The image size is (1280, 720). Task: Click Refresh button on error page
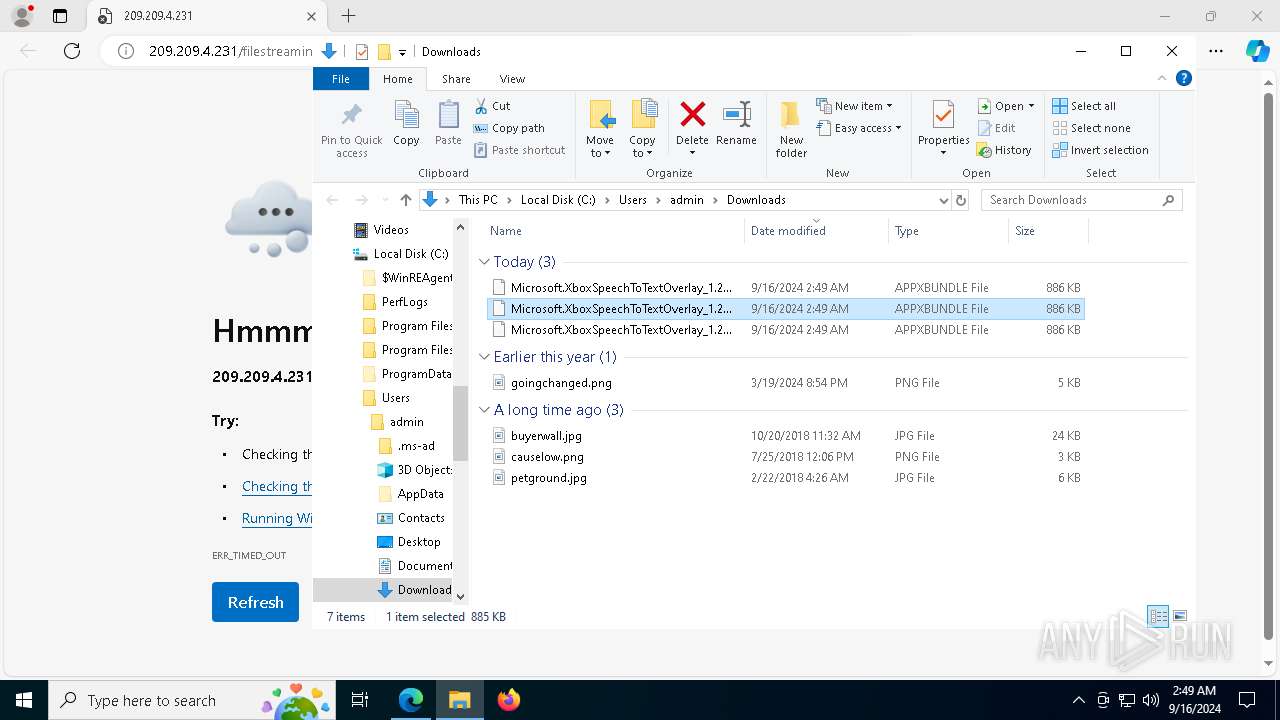(x=255, y=602)
